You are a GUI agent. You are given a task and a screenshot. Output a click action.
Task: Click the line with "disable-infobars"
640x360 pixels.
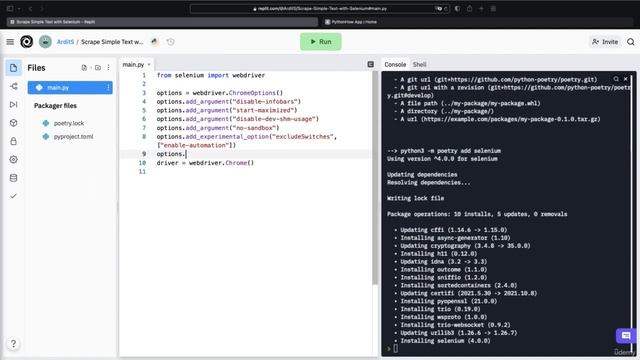[x=229, y=101]
